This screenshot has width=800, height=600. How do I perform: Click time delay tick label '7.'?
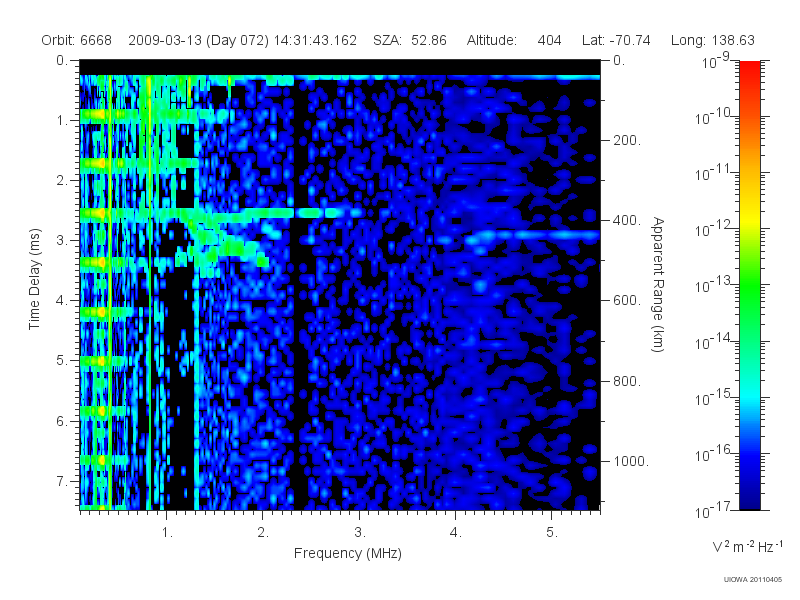[x=62, y=481]
